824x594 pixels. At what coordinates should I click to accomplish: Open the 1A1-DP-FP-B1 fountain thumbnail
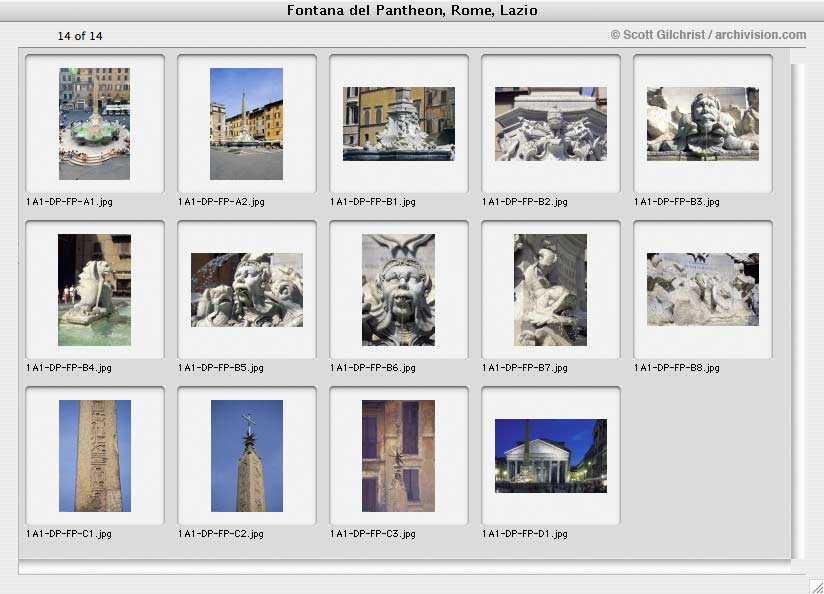click(x=399, y=124)
